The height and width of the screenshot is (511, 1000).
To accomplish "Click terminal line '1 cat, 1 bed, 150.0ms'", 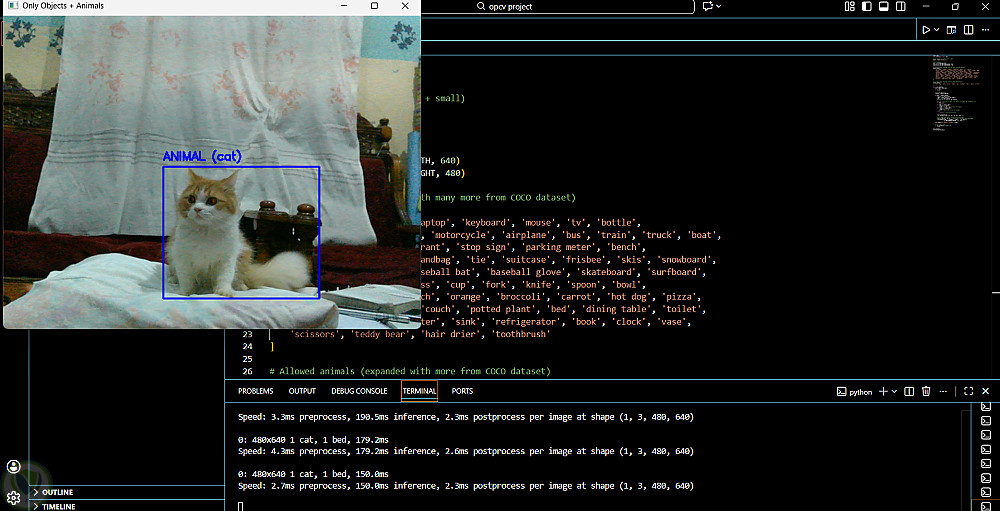I will [x=313, y=475].
